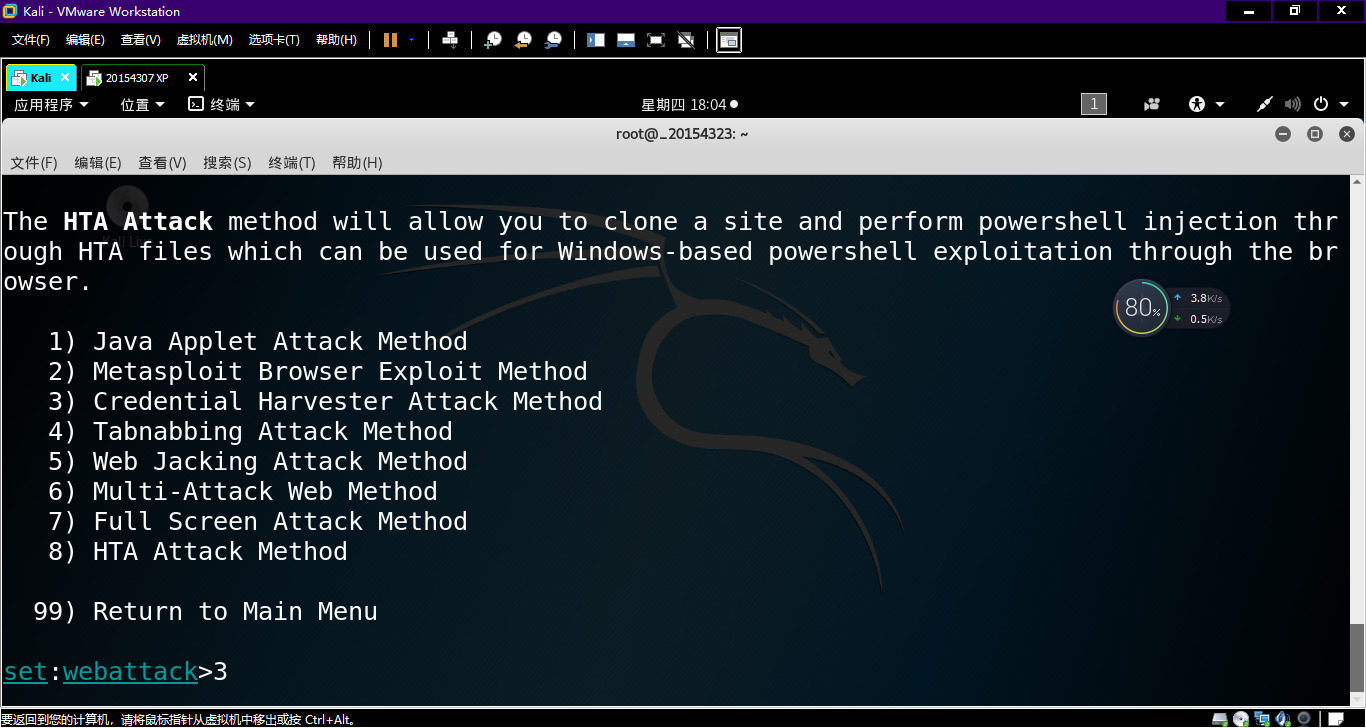Open the snapshot manager icon
This screenshot has height=728, width=1366.
(553, 40)
